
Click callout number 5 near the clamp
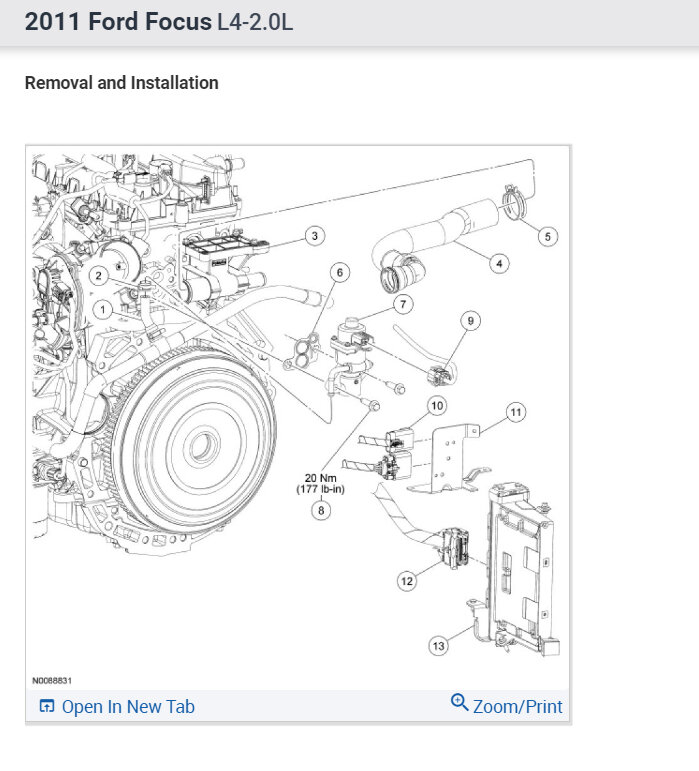tap(547, 237)
